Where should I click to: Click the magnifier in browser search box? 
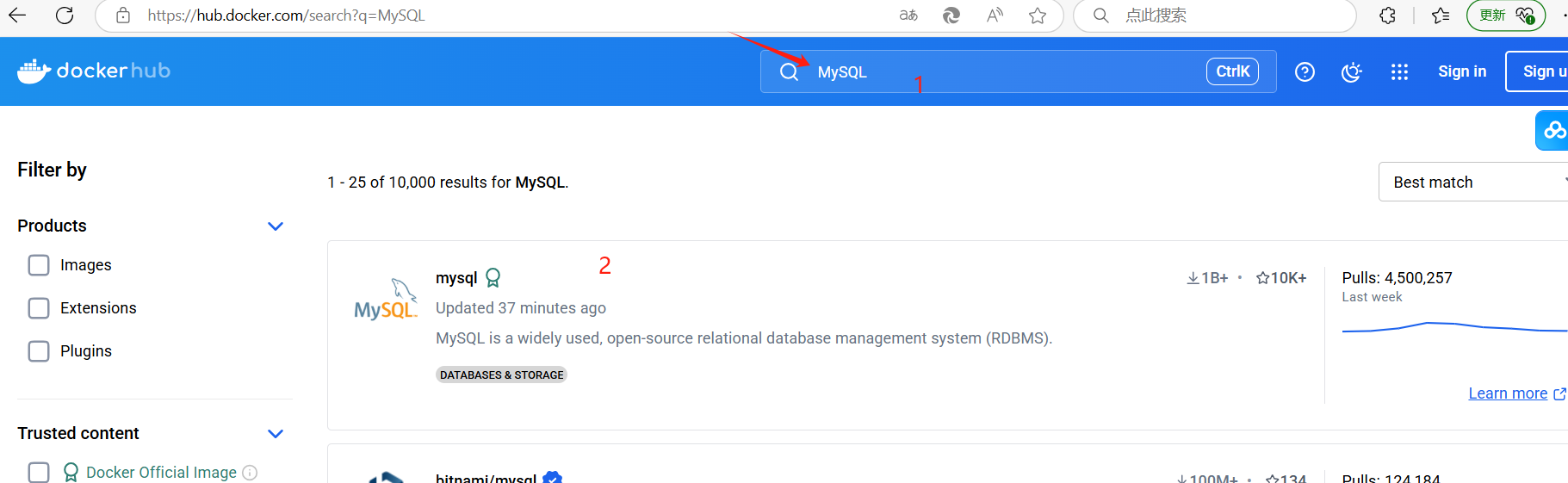[x=1100, y=15]
